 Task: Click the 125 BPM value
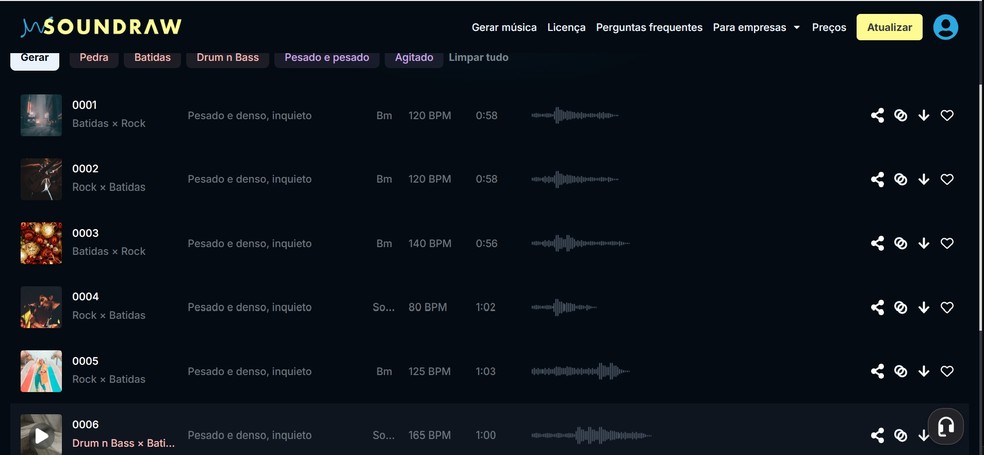coord(430,372)
